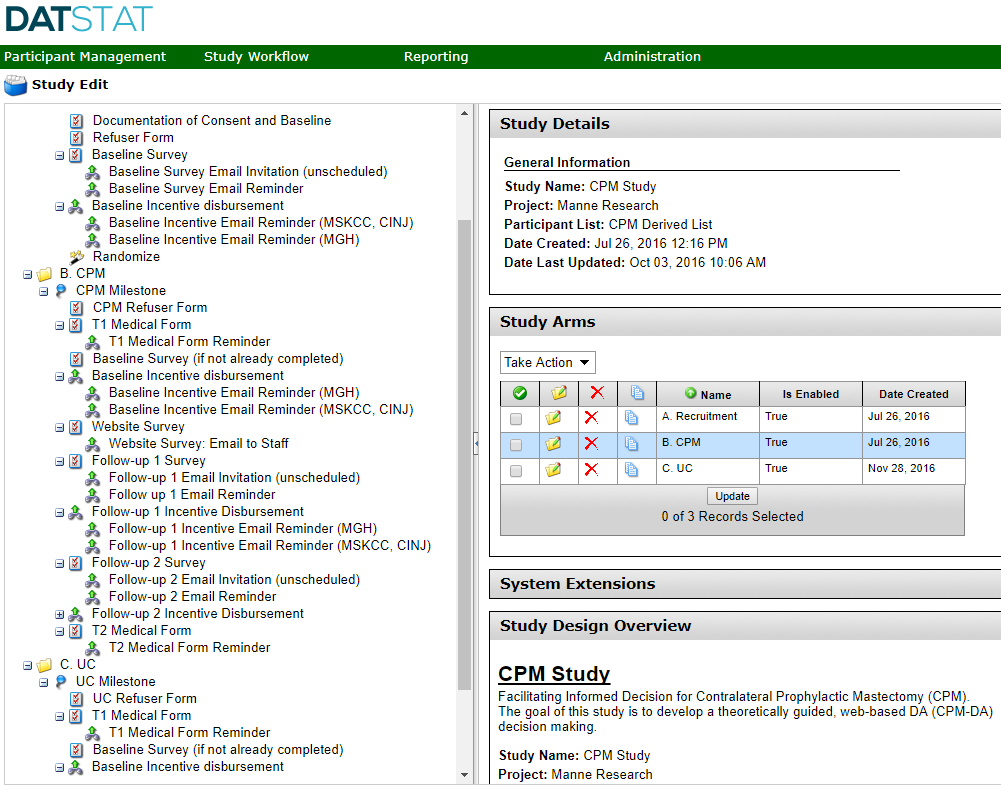Expand the Follow-up 2 Incentive Disbursement node
Screen dimensions: 1001x787
point(59,615)
